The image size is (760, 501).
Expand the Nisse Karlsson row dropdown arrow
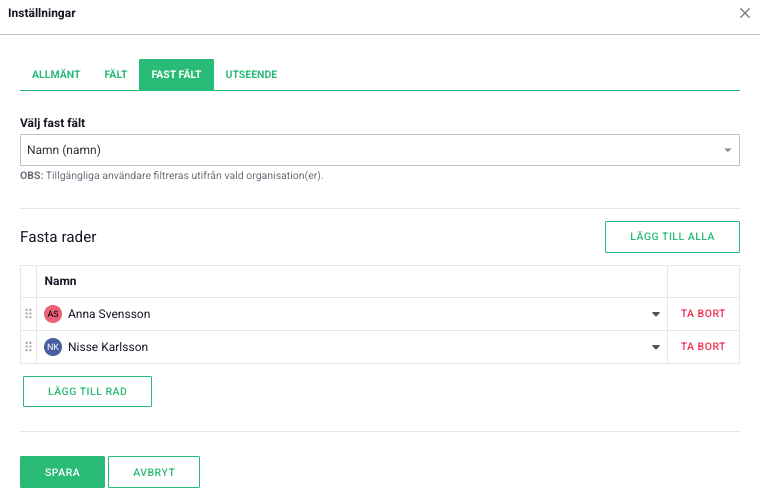656,347
